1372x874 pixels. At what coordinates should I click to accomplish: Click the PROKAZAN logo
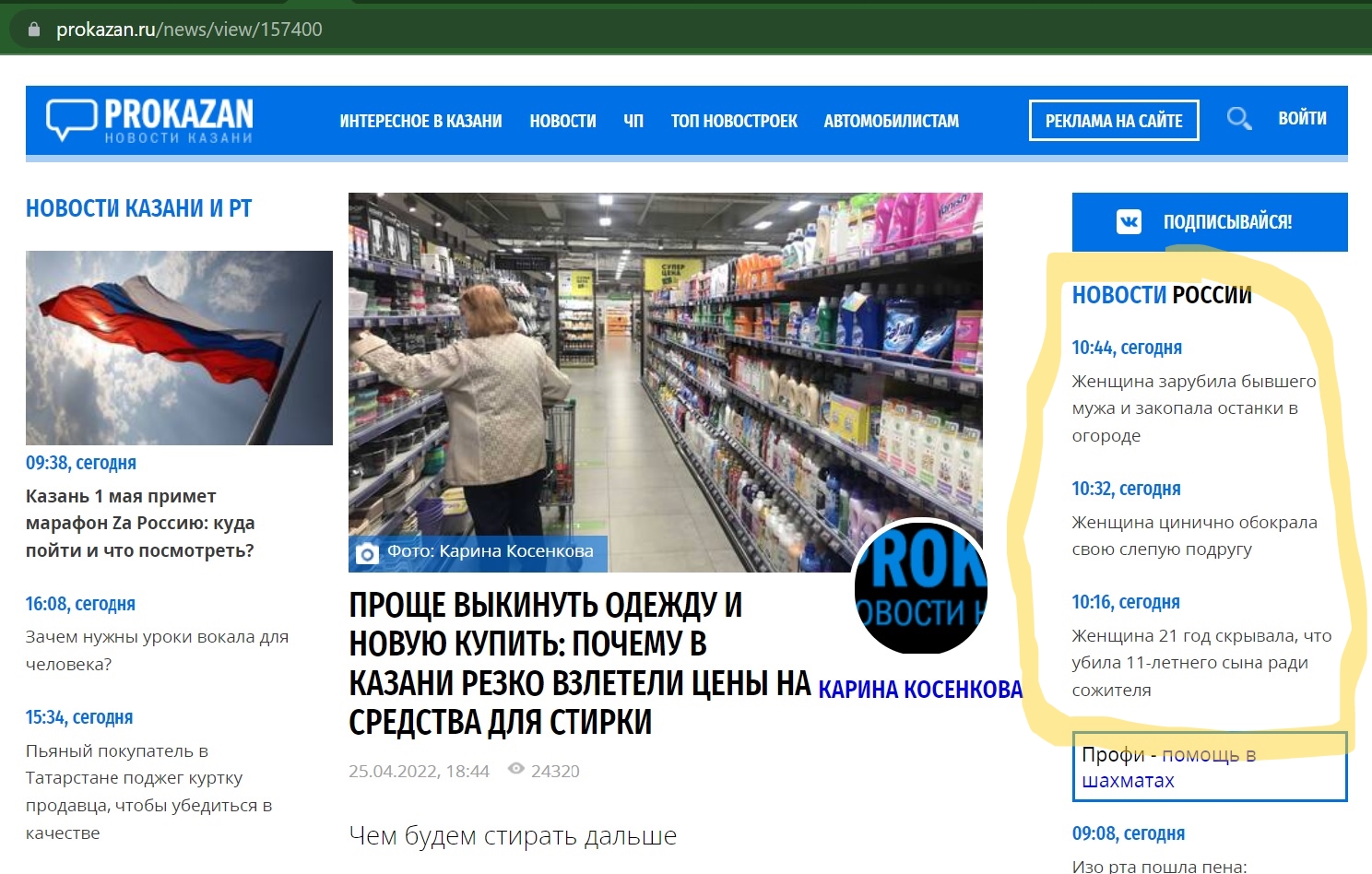point(150,120)
